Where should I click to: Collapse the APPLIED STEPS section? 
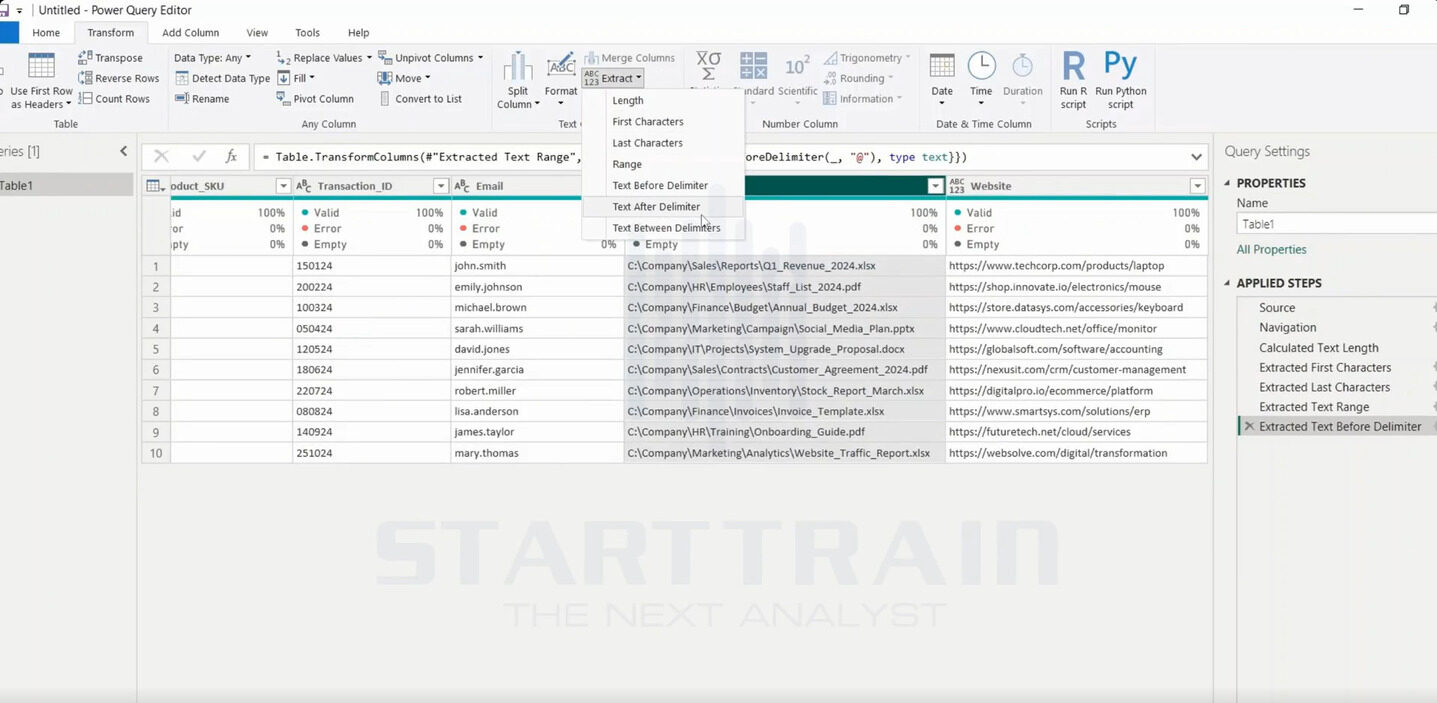tap(1228, 283)
